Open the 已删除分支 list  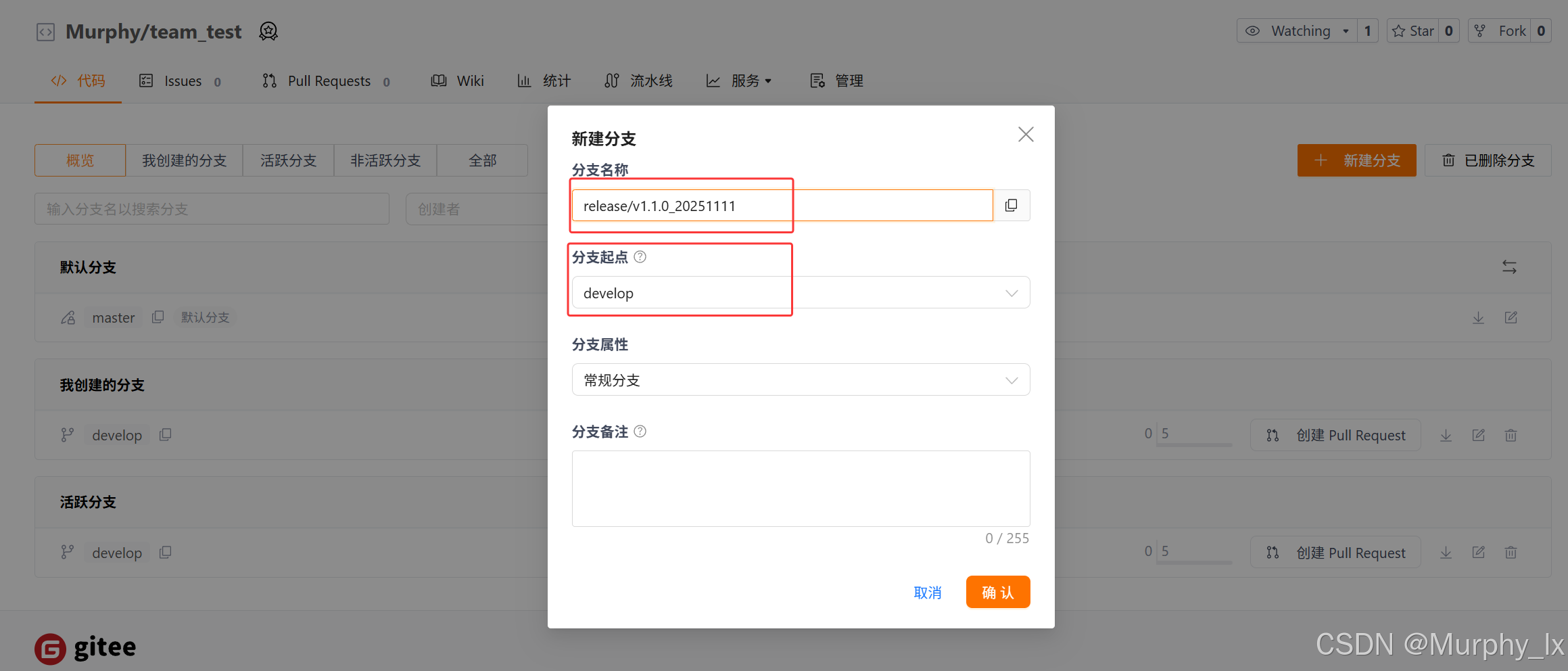tap(1488, 160)
